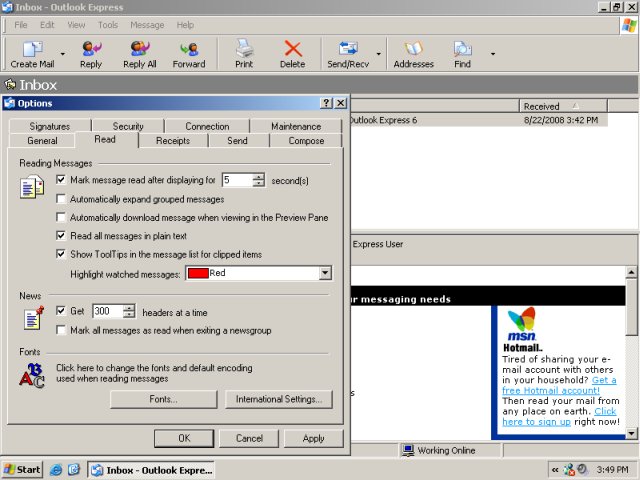Click the Reply toolbar icon
640x480 pixels.
tap(91, 49)
